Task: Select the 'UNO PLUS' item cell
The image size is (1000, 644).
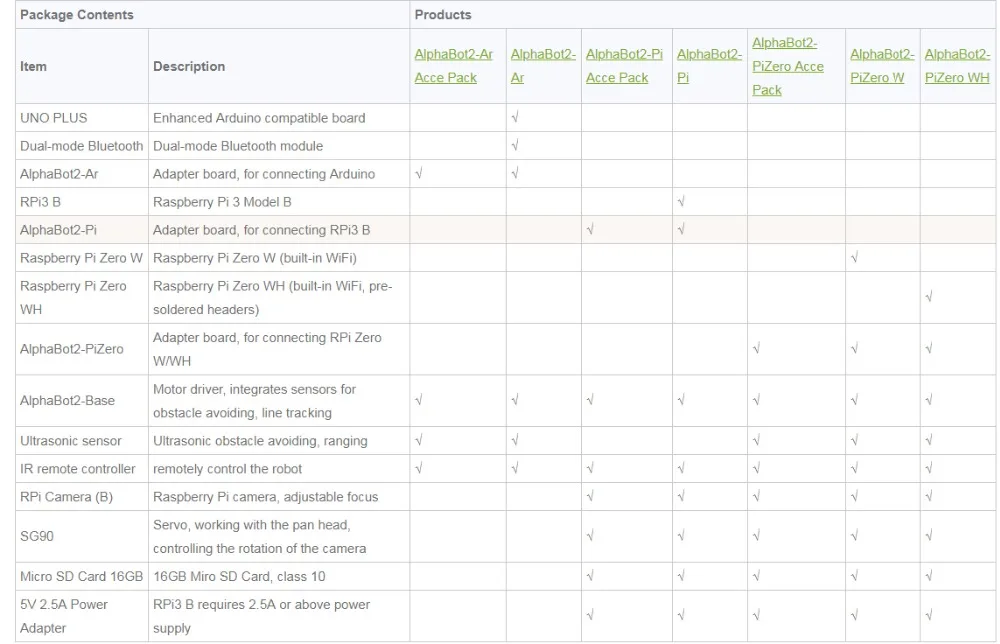Action: [82, 118]
